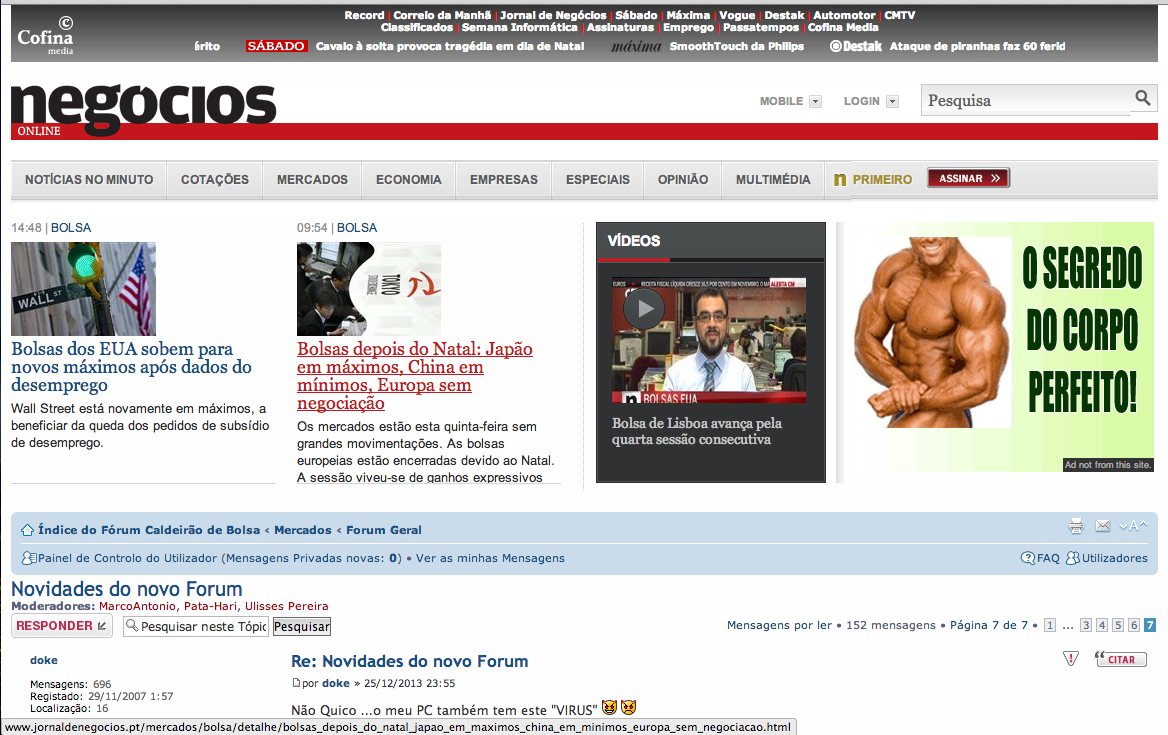
Task: Click the Pesquisar button in topic search
Action: pos(302,626)
